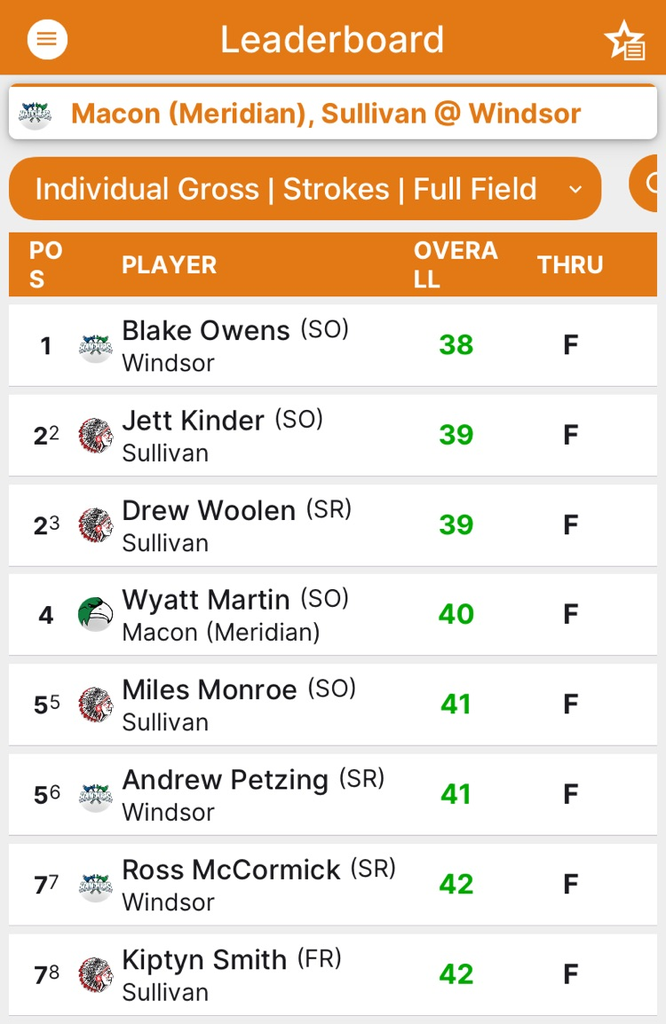Select Ross McCormick's leaderboard row
The width and height of the screenshot is (666, 1024).
[333, 884]
